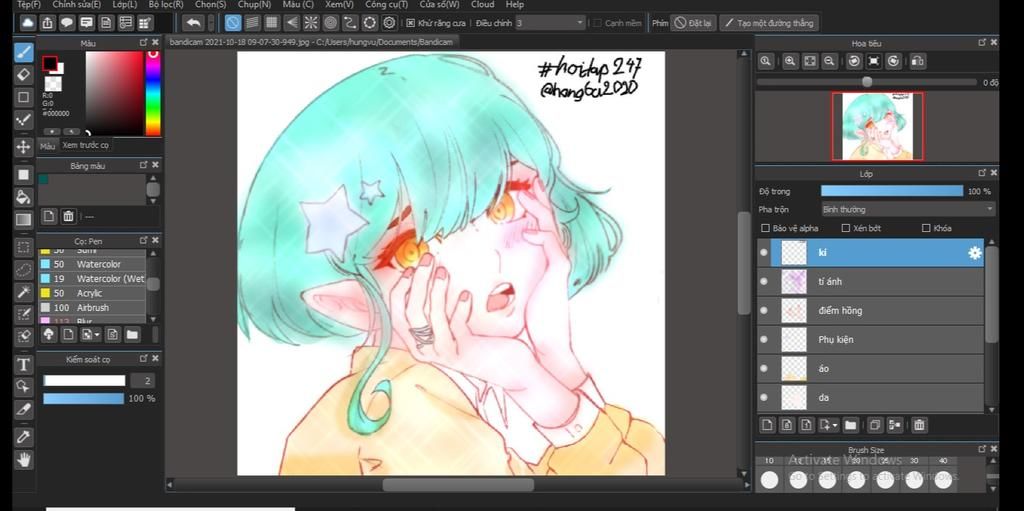
Task: Adjust the Độ trong opacity slider
Action: tap(891, 191)
